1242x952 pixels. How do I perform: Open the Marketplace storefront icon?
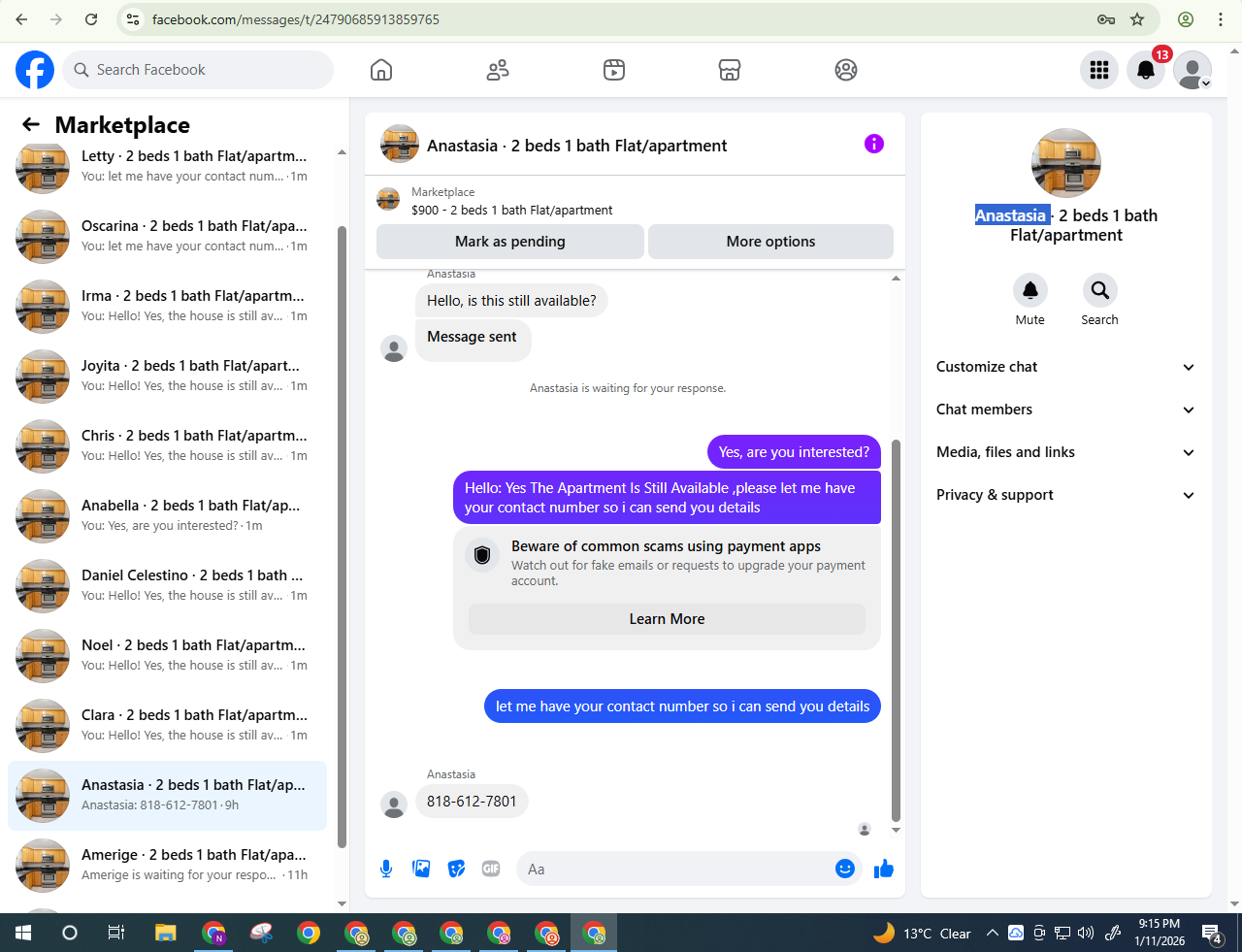pos(730,70)
